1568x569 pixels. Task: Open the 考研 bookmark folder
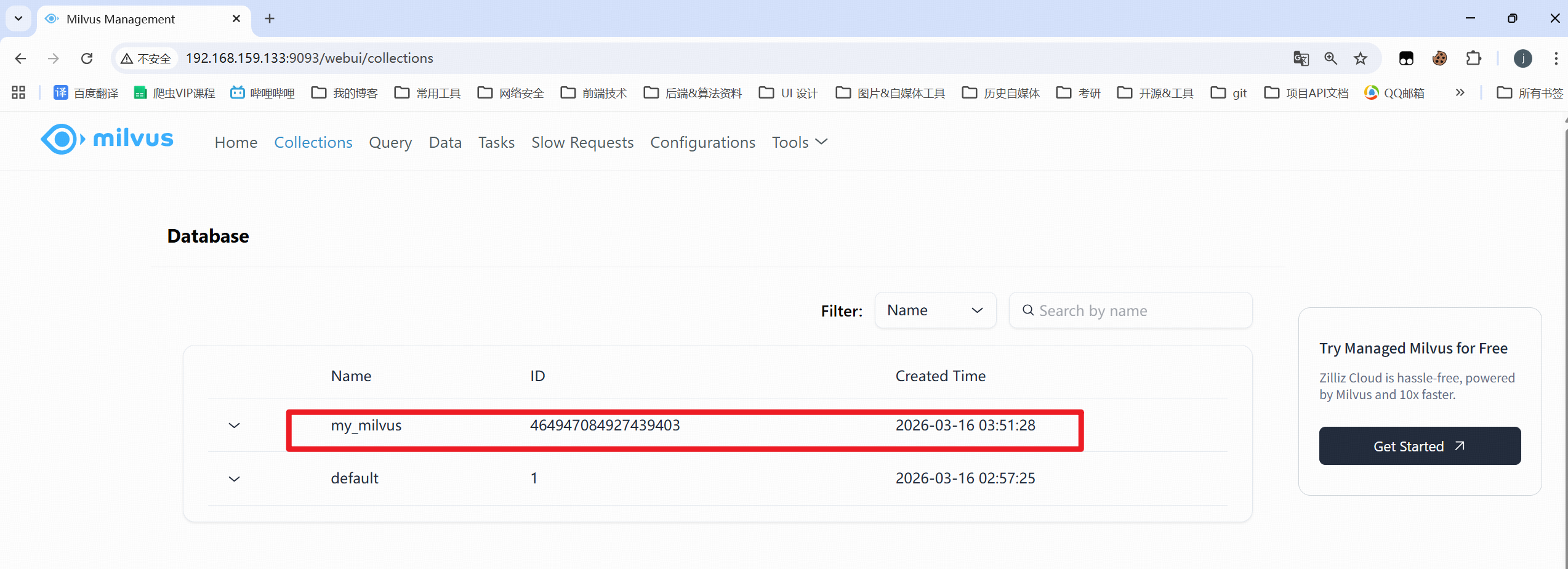click(1079, 93)
